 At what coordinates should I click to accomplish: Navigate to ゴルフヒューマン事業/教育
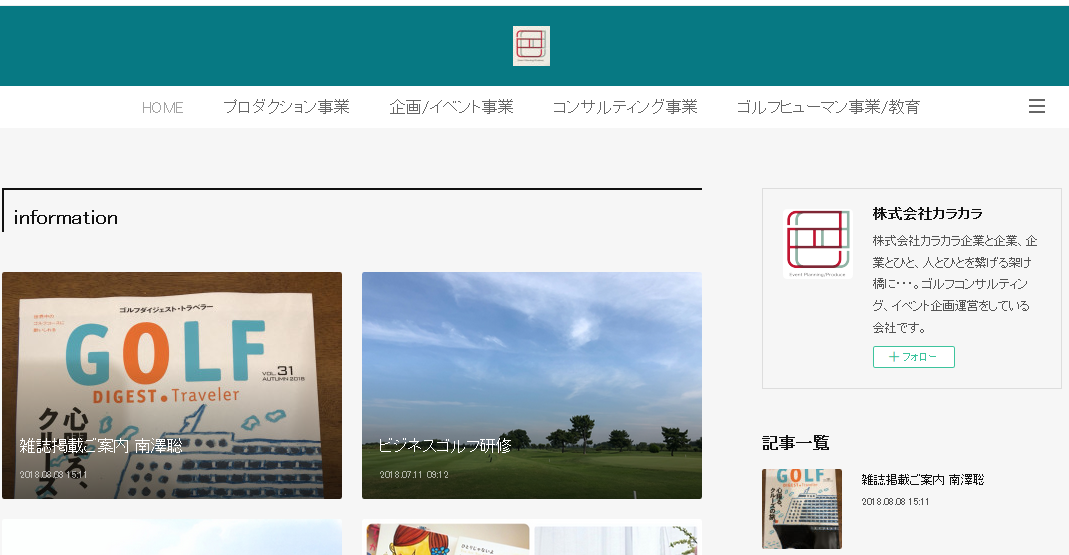click(x=828, y=107)
